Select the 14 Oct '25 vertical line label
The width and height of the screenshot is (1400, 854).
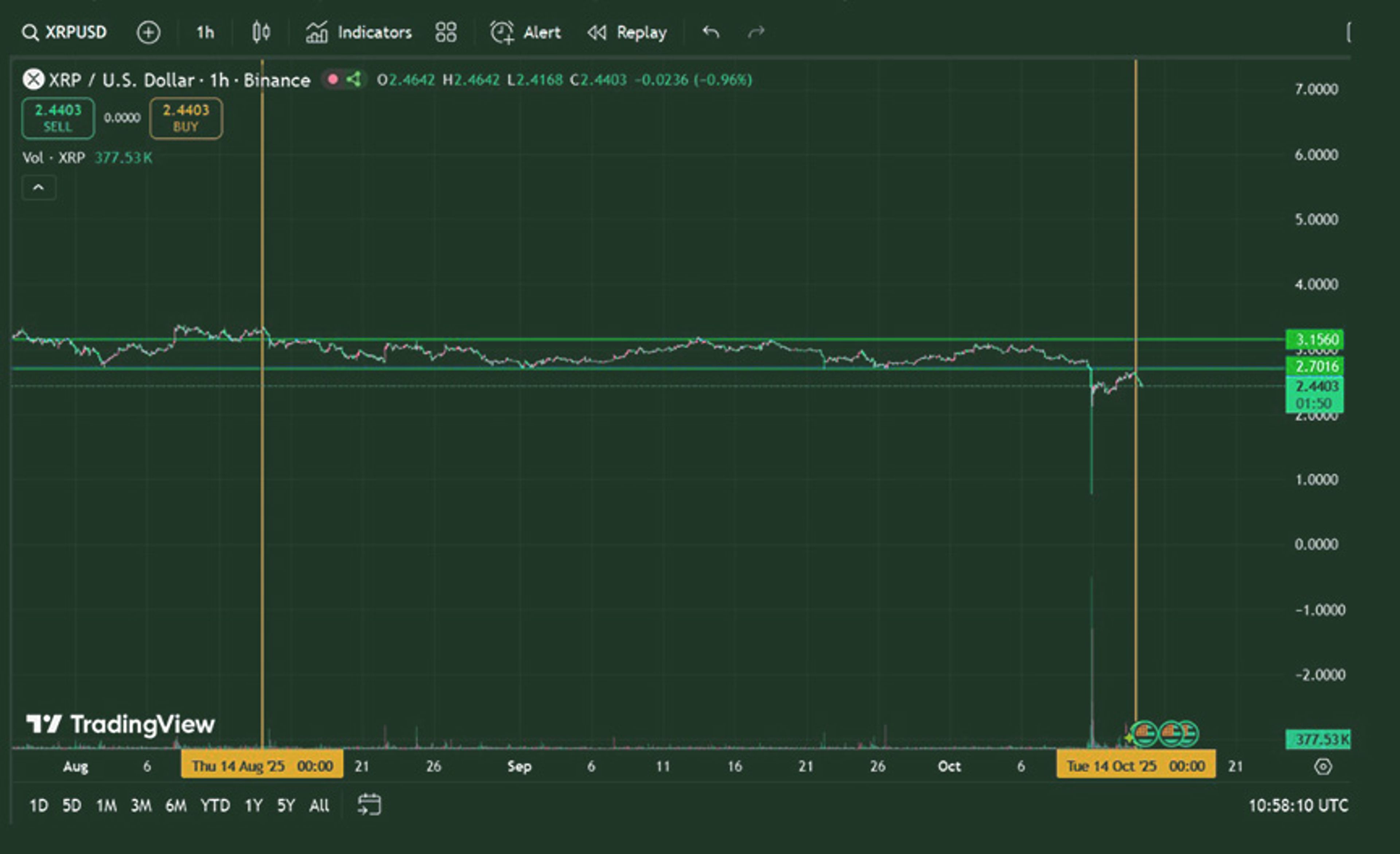1136,766
